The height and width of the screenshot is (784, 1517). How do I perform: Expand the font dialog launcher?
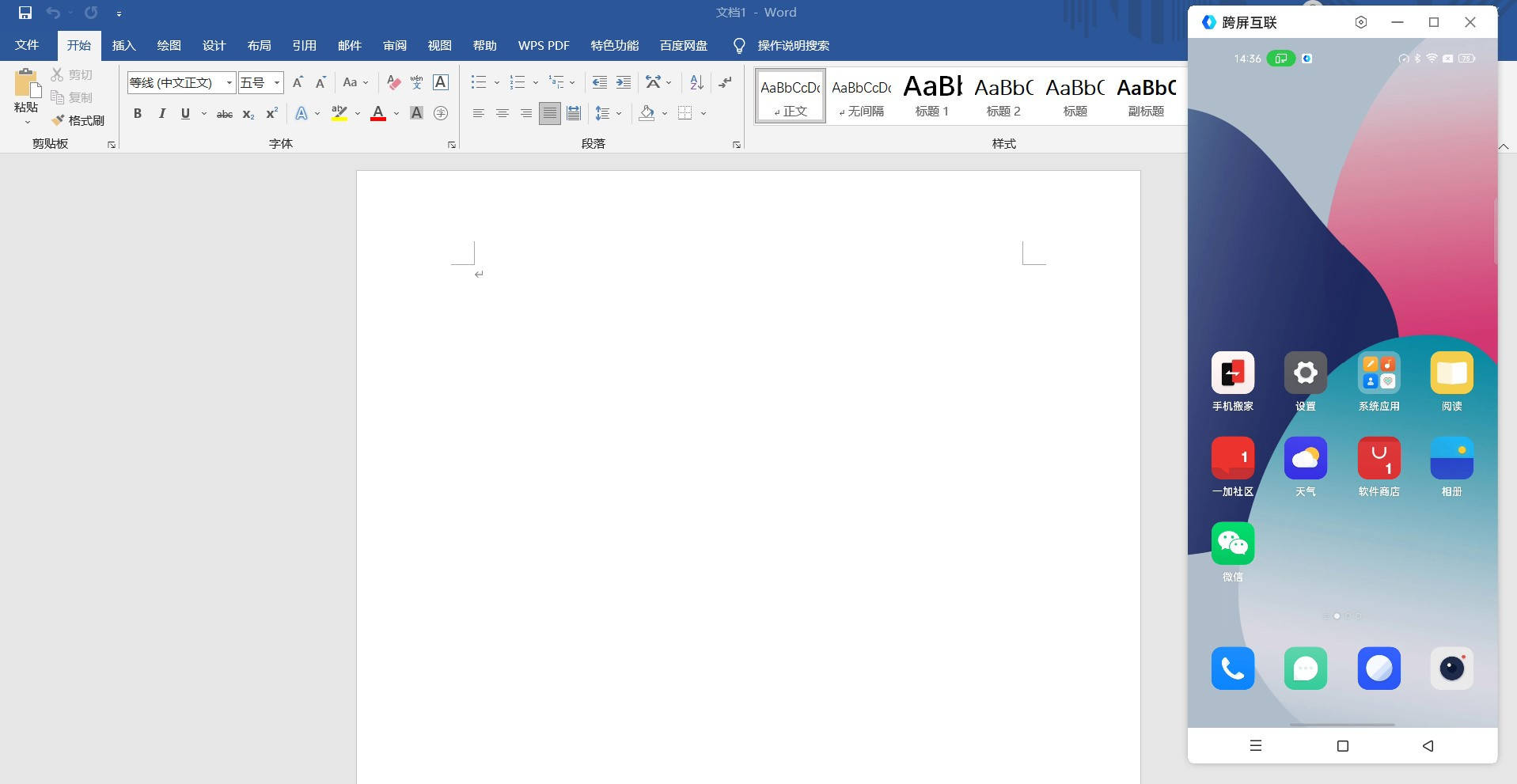tap(452, 145)
